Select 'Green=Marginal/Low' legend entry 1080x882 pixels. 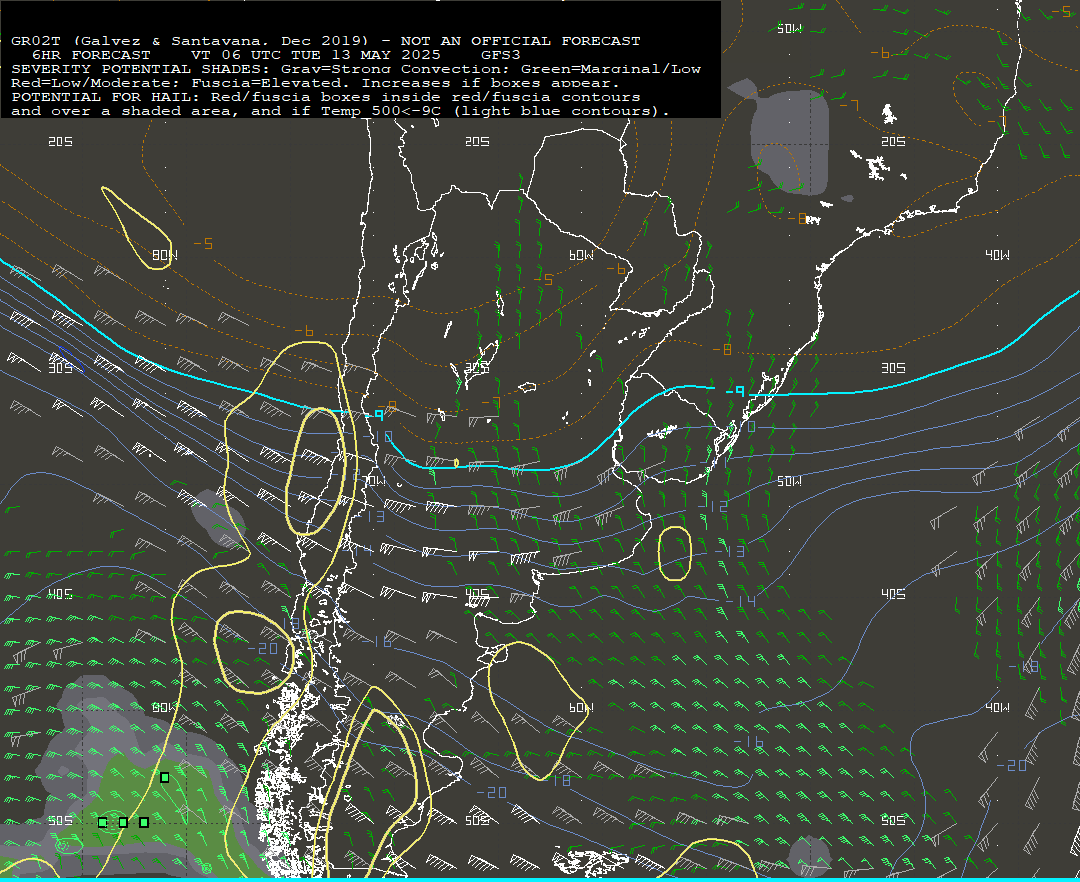click(610, 69)
